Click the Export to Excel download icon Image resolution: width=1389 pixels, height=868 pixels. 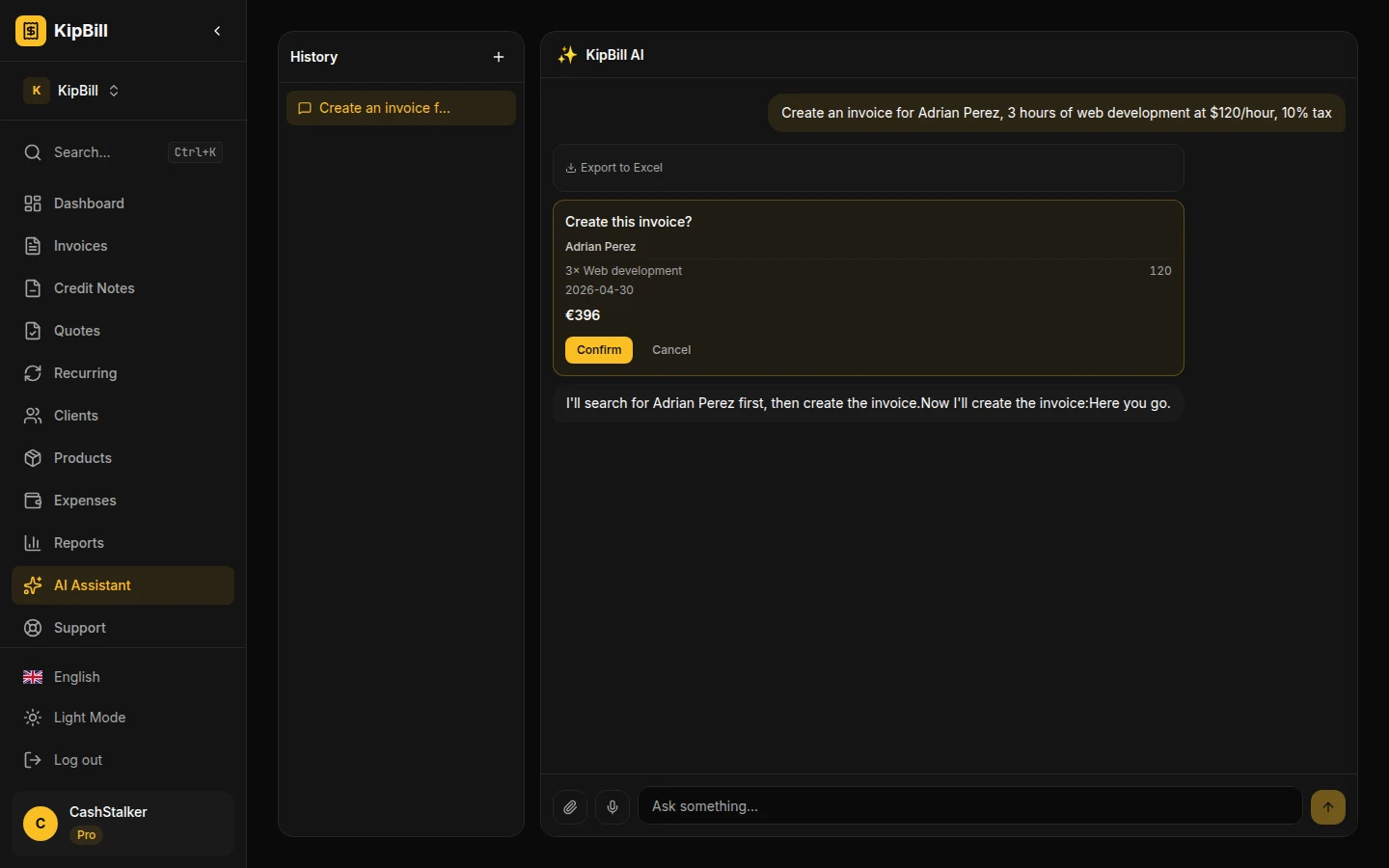pos(571,168)
